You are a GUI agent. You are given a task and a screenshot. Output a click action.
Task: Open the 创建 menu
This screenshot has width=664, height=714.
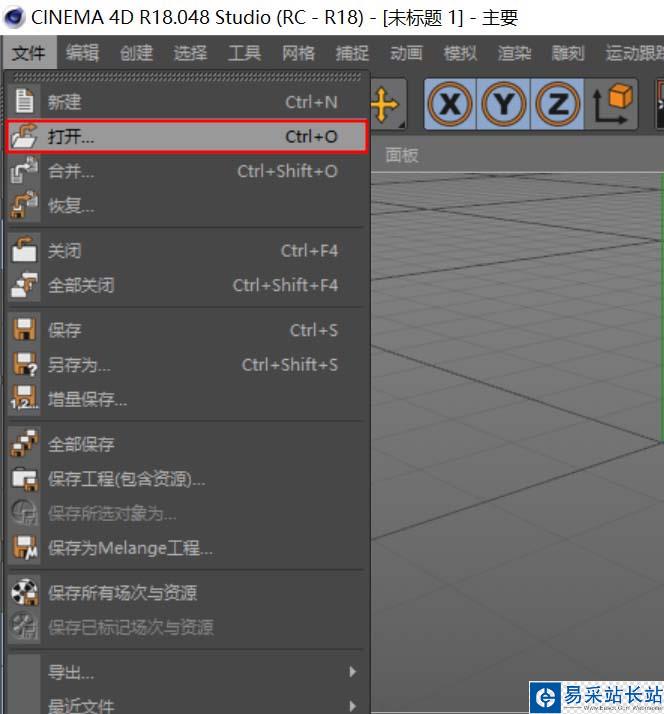[136, 53]
